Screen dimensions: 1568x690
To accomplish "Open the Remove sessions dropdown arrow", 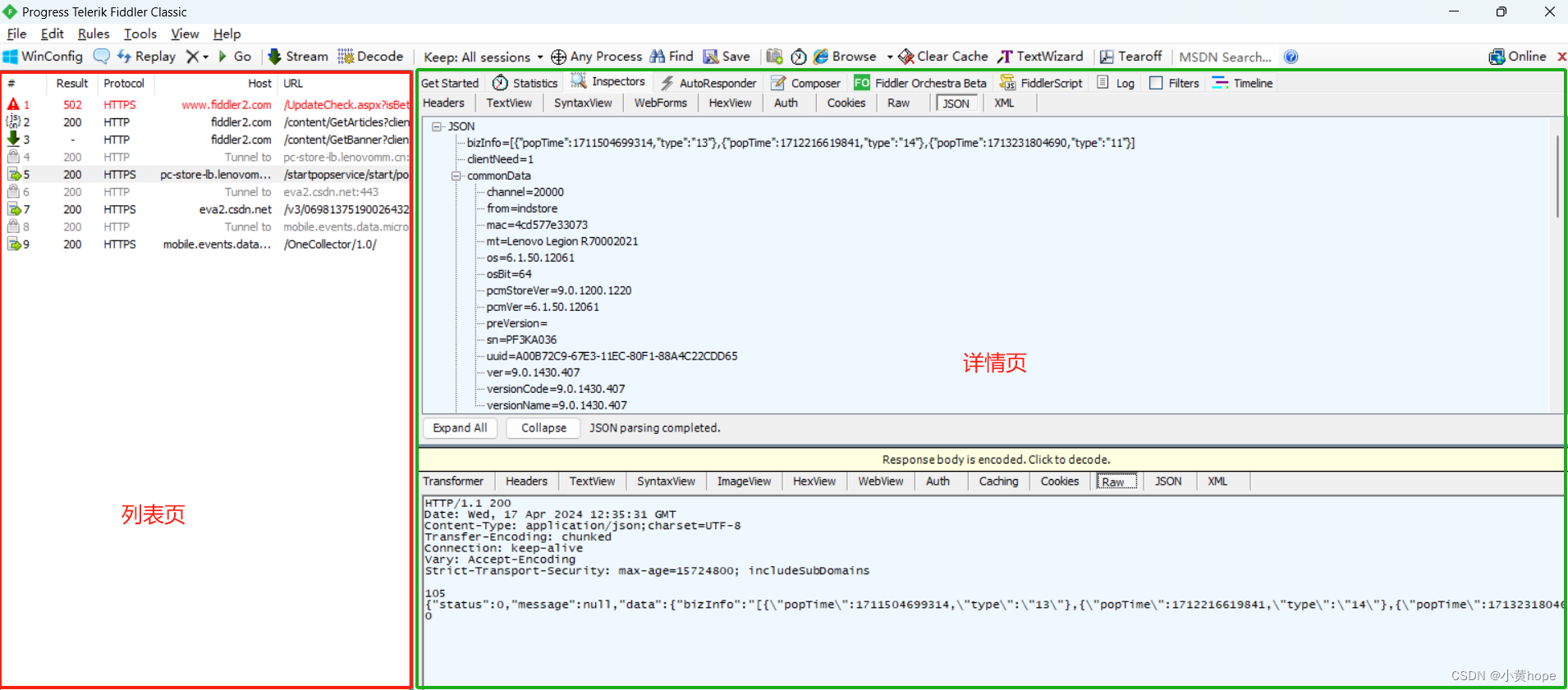I will (205, 57).
